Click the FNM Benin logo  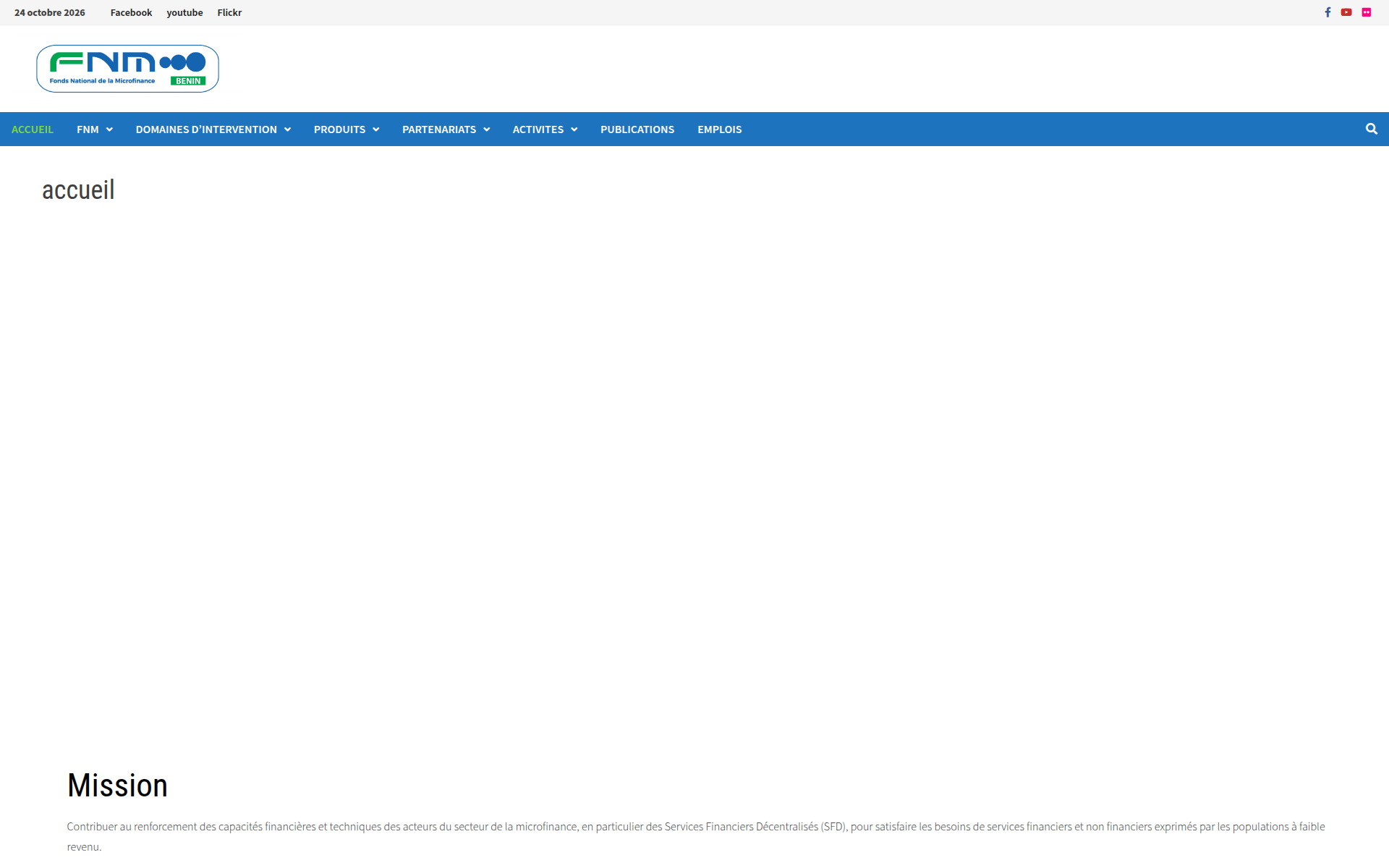pyautogui.click(x=127, y=69)
